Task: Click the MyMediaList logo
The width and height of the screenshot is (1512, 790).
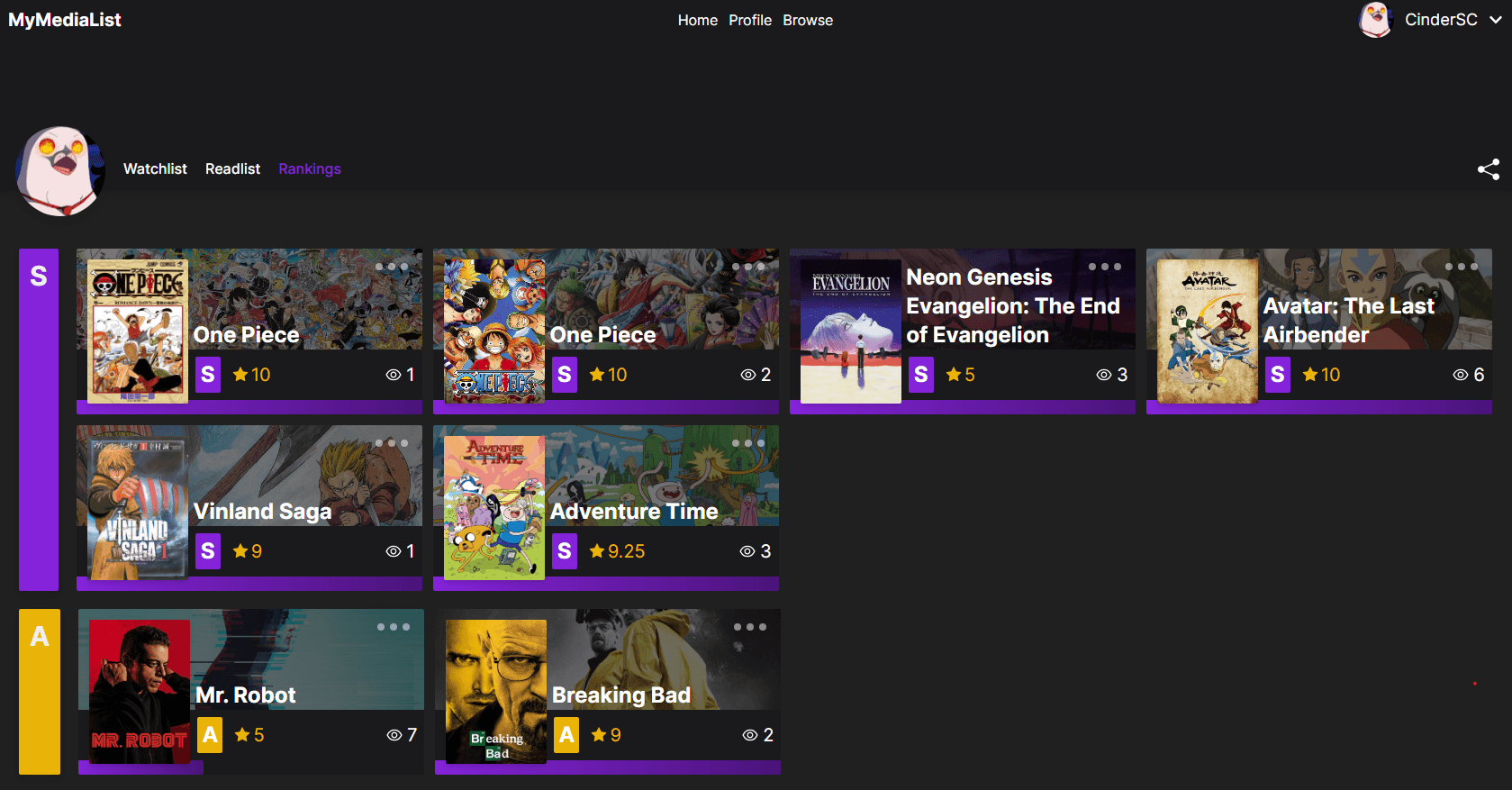Action: [65, 20]
